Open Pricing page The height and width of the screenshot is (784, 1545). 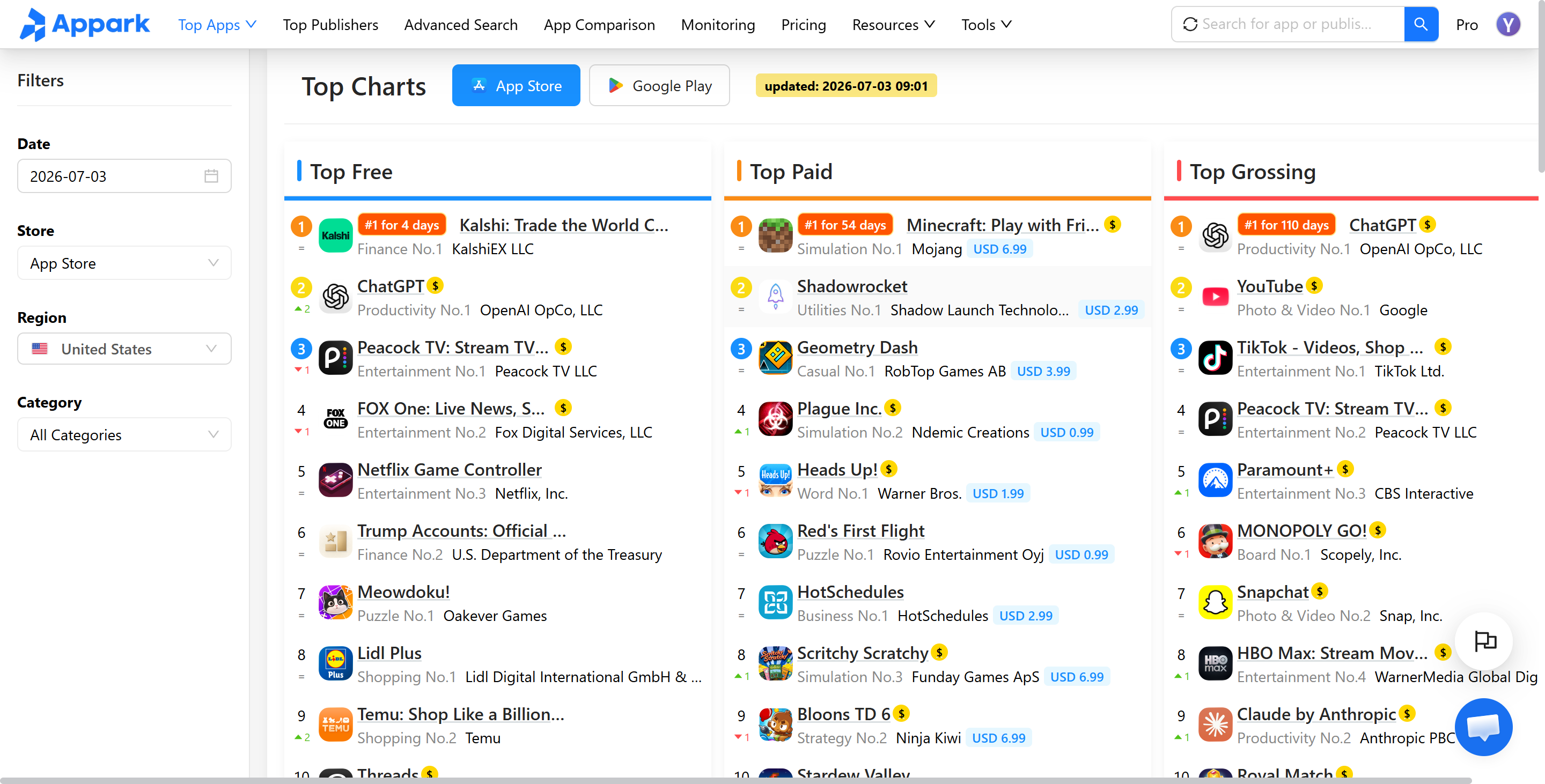point(803,25)
